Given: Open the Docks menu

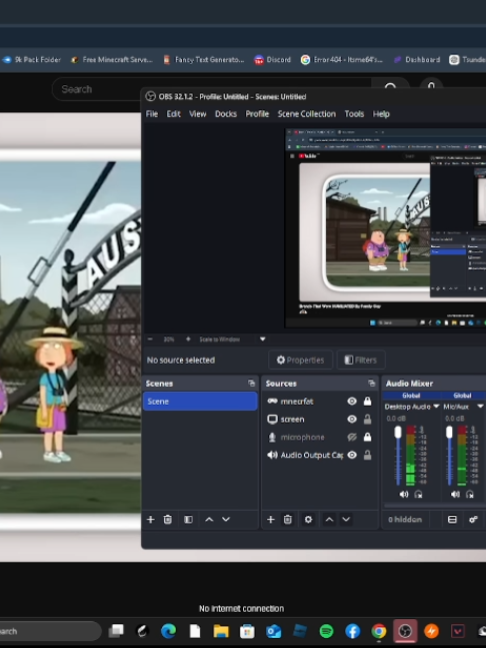Looking at the screenshot, I should point(226,114).
